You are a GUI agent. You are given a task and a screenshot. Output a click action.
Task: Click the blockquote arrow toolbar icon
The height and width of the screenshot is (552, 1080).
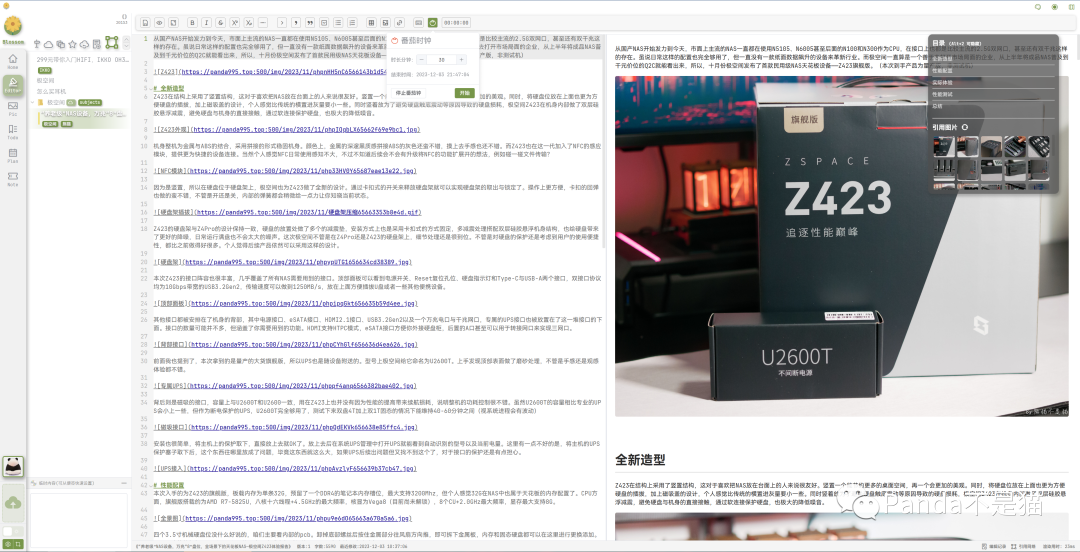(282, 23)
